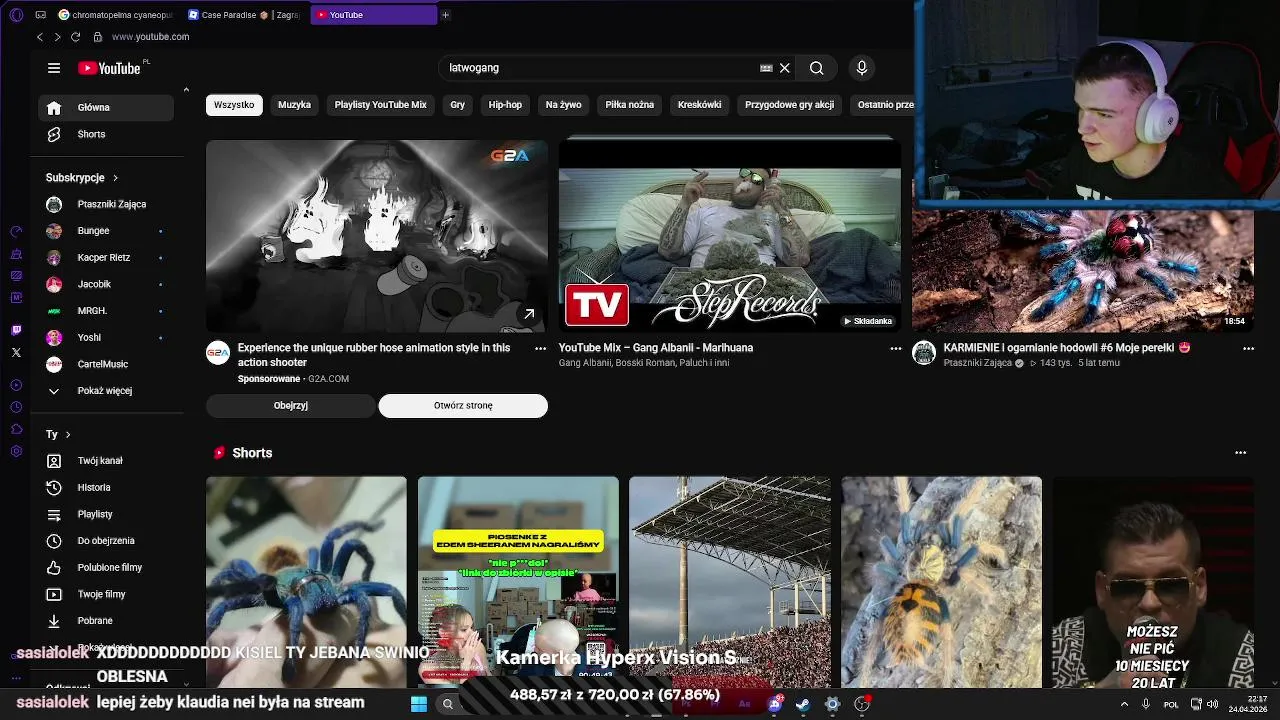Image resolution: width=1280 pixels, height=720 pixels.
Task: Click the Obejrzyj button
Action: [291, 406]
